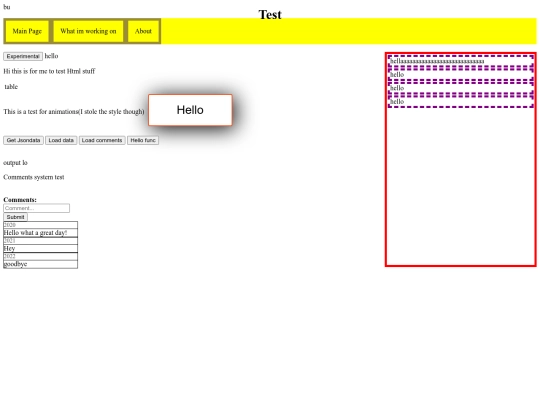This screenshot has height=405, width=540.
Task: Click the Load data button
Action: pos(61,140)
